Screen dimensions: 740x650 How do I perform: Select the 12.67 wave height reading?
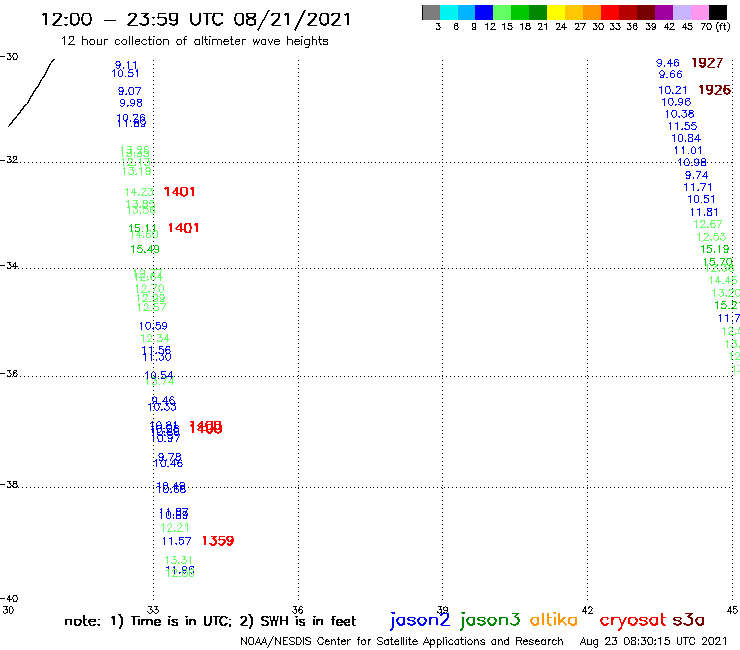tap(708, 224)
